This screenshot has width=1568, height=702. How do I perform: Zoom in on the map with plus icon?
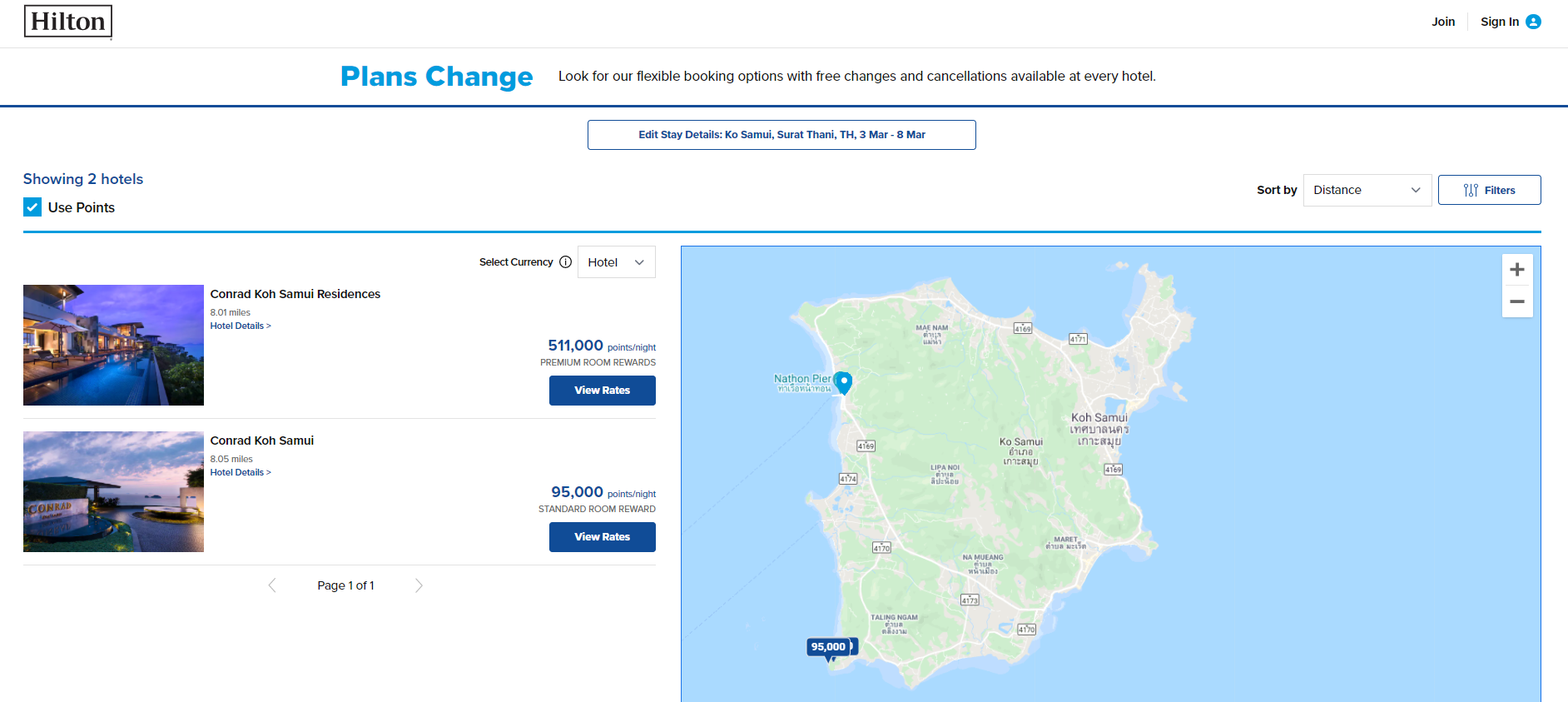click(x=1517, y=269)
